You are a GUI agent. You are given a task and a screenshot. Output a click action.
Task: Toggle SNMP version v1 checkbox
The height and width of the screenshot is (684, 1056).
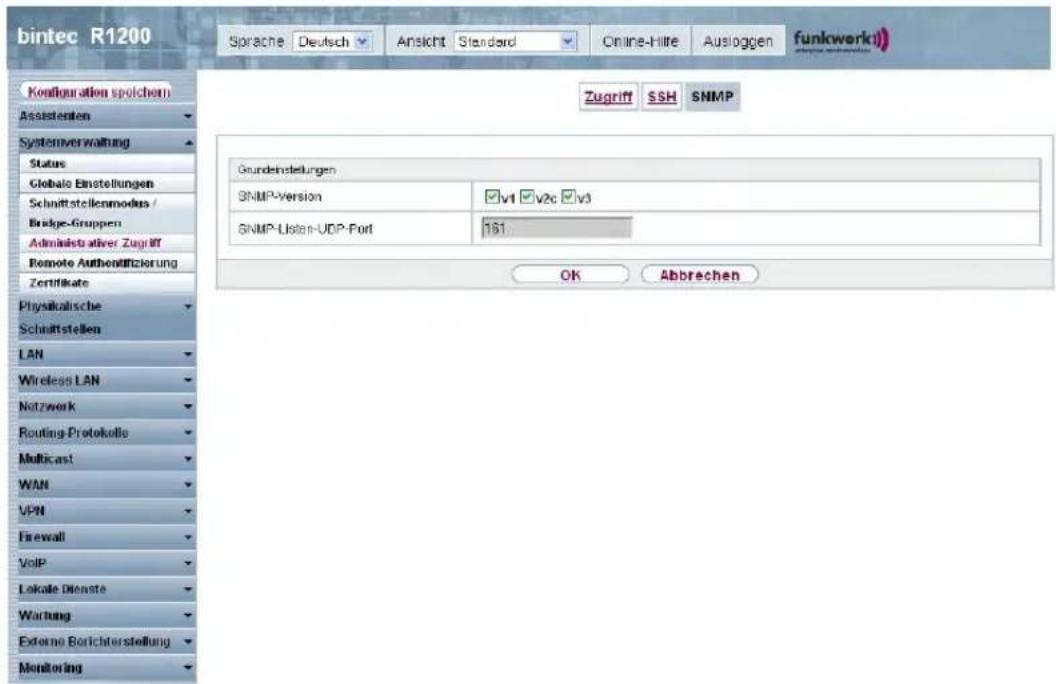click(x=492, y=197)
